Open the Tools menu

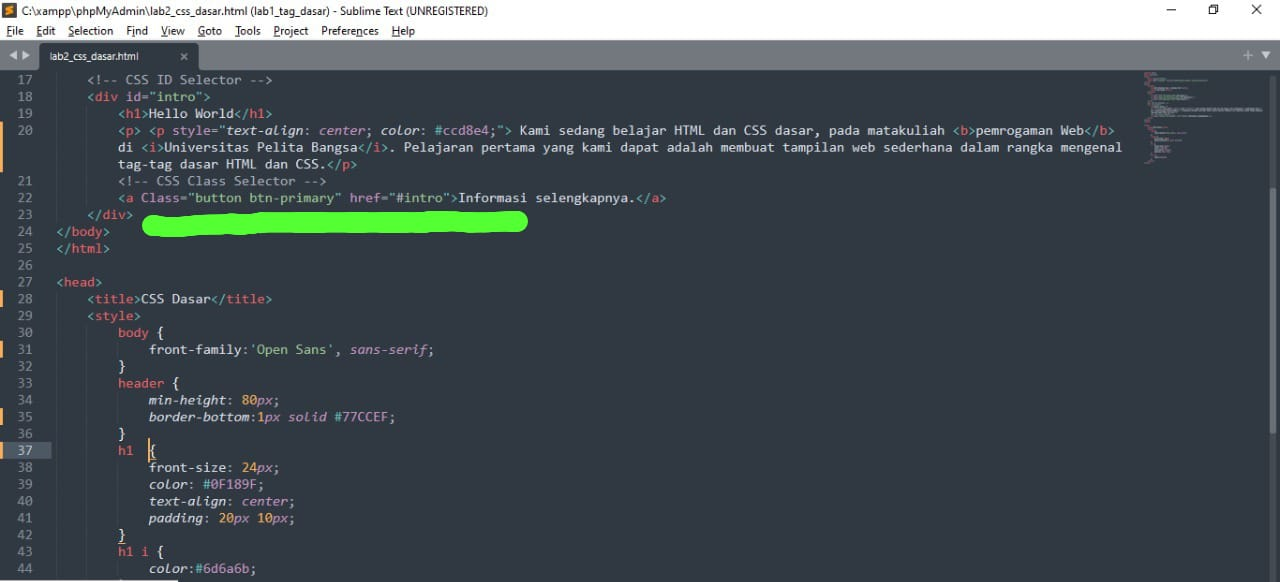247,31
